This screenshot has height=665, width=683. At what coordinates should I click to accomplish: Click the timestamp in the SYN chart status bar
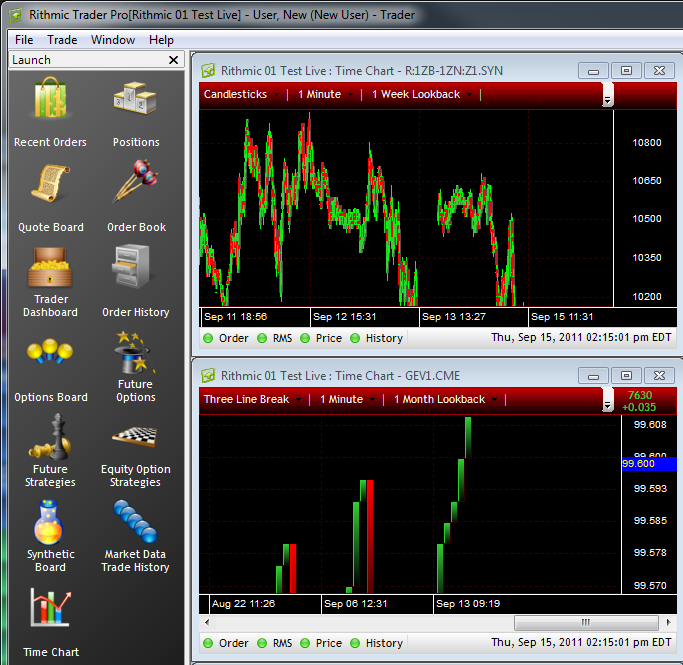click(x=581, y=338)
